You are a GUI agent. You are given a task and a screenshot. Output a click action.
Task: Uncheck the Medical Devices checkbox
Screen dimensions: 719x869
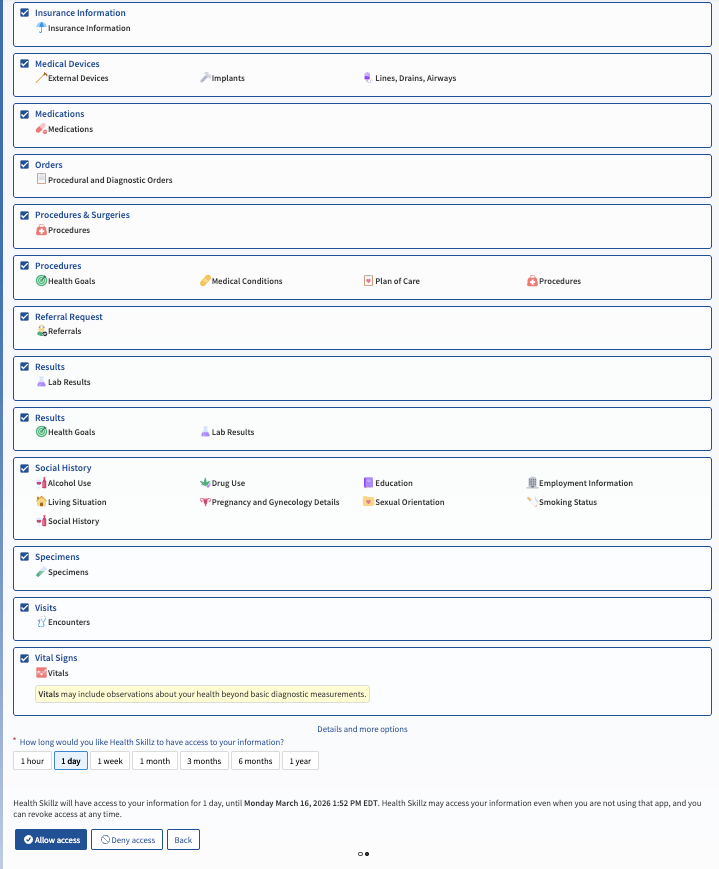(24, 63)
